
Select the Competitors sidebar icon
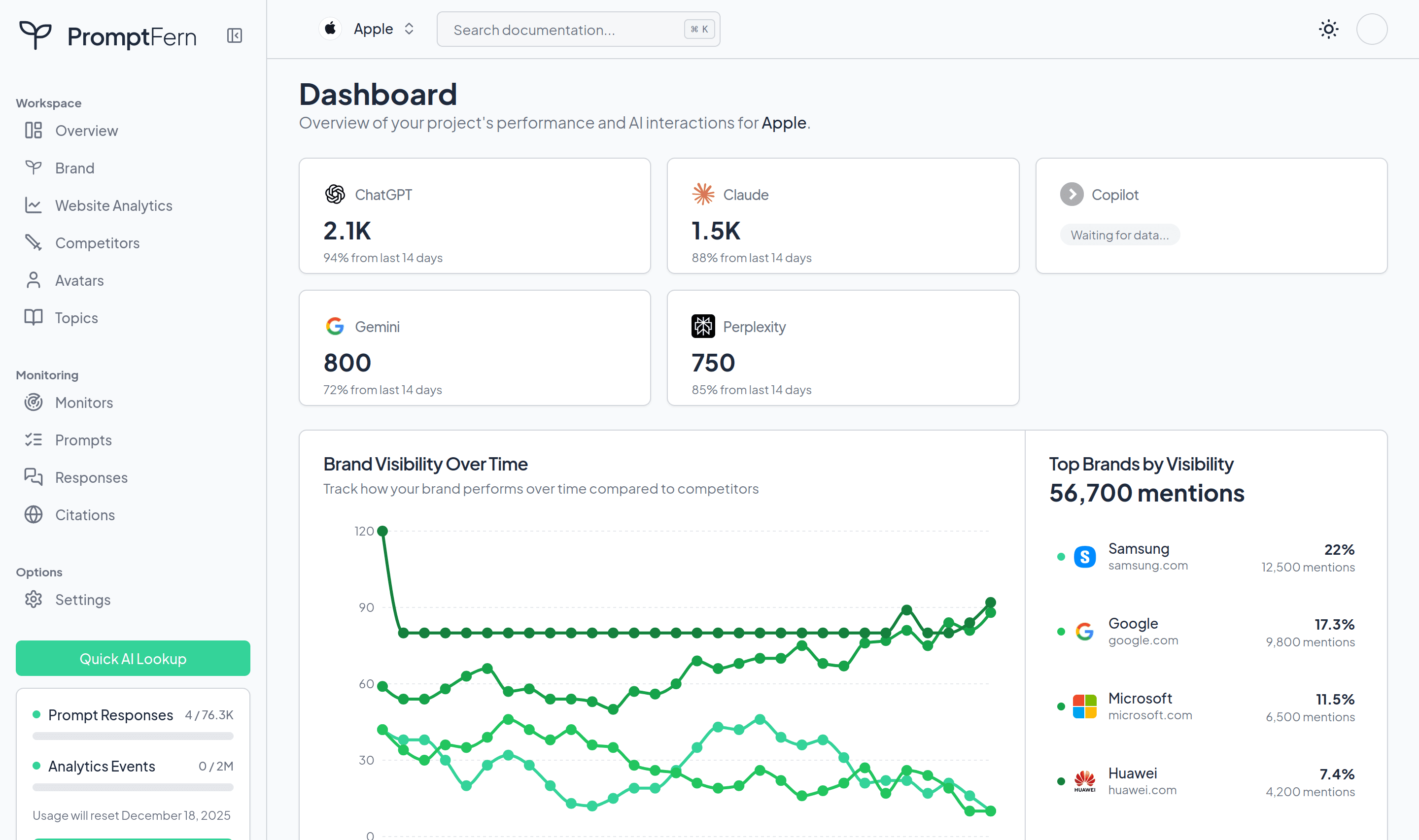click(33, 242)
